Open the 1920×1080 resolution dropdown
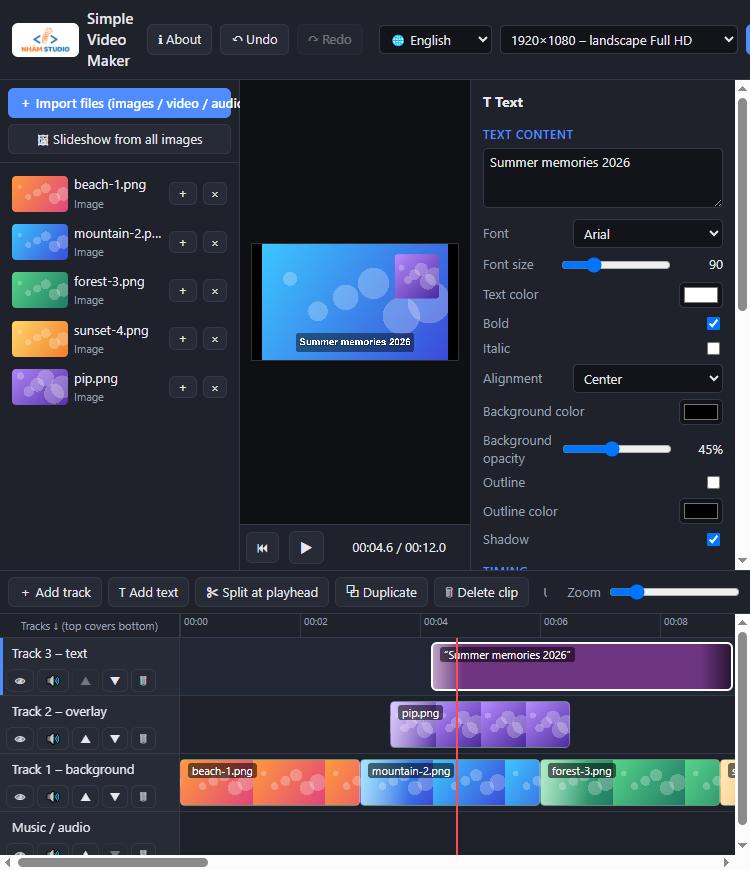This screenshot has height=870, width=750. point(619,40)
